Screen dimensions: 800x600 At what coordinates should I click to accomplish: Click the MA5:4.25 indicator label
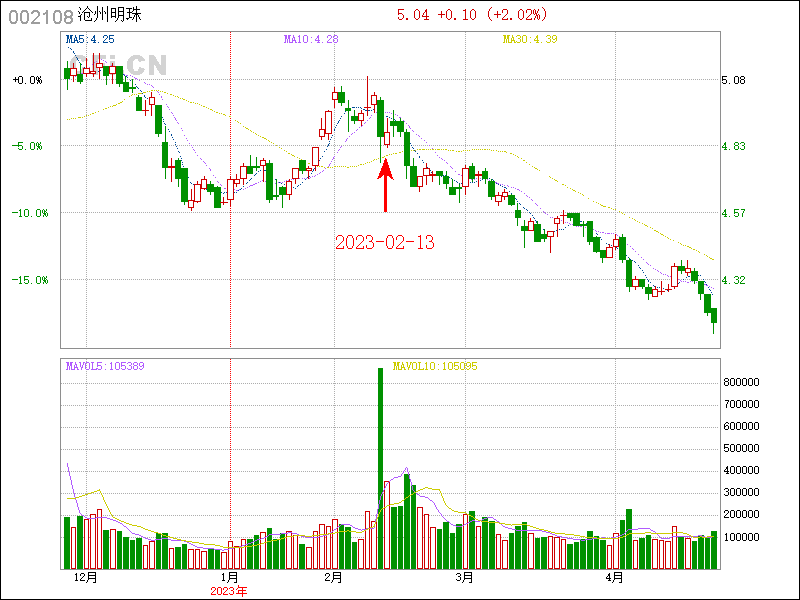click(x=89, y=39)
